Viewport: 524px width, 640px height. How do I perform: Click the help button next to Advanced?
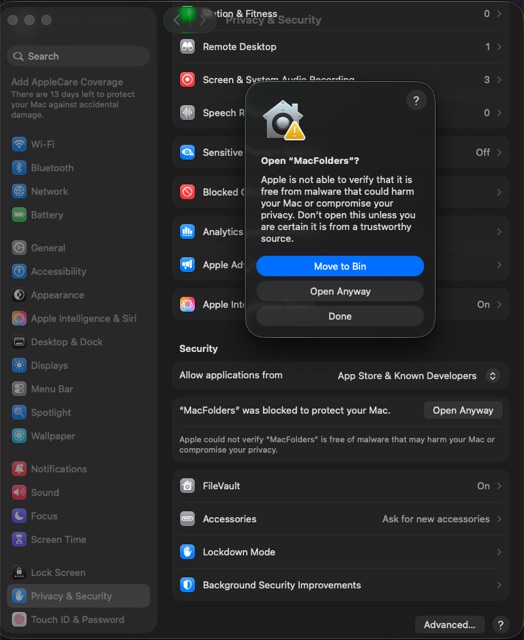tap(501, 624)
